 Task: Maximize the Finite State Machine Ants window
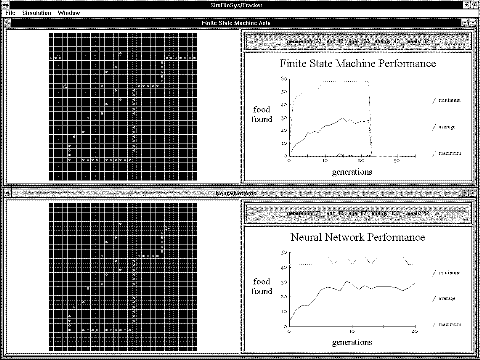click(472, 23)
